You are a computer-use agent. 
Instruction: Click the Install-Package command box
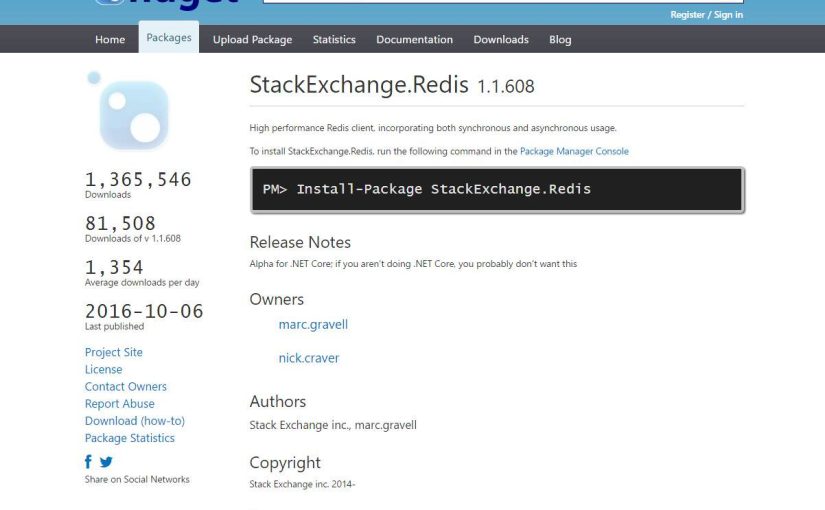[x=496, y=189]
